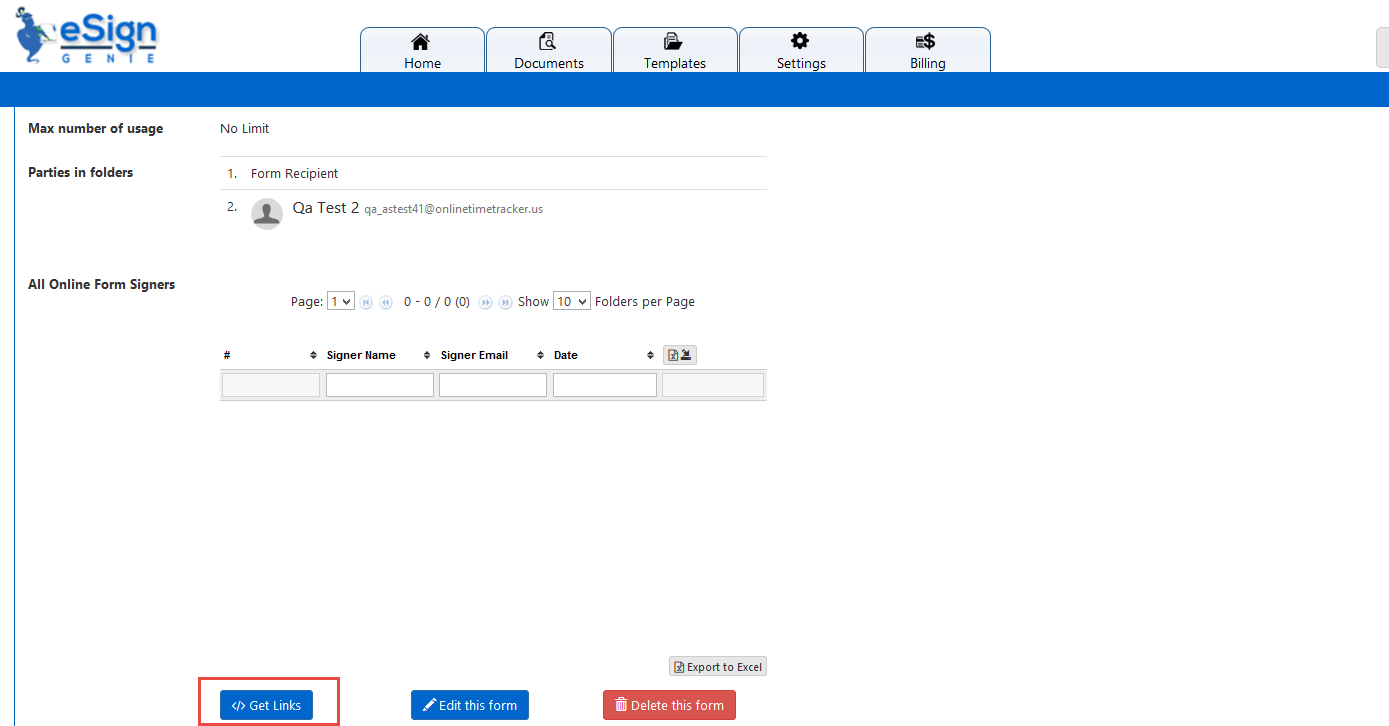
Task: Open the Page number dropdown
Action: click(340, 300)
